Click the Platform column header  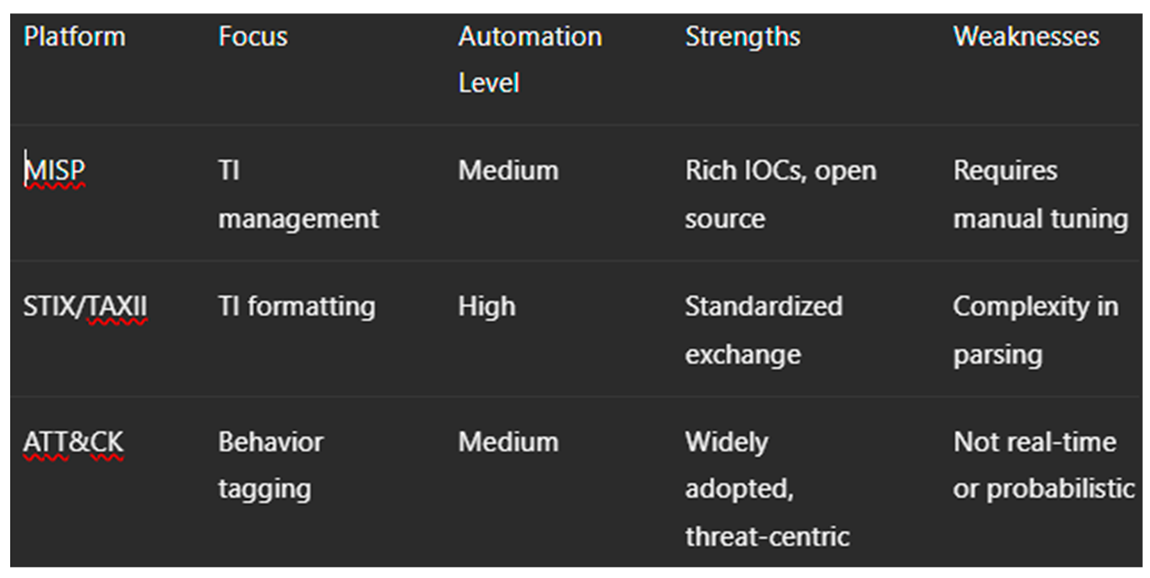75,37
